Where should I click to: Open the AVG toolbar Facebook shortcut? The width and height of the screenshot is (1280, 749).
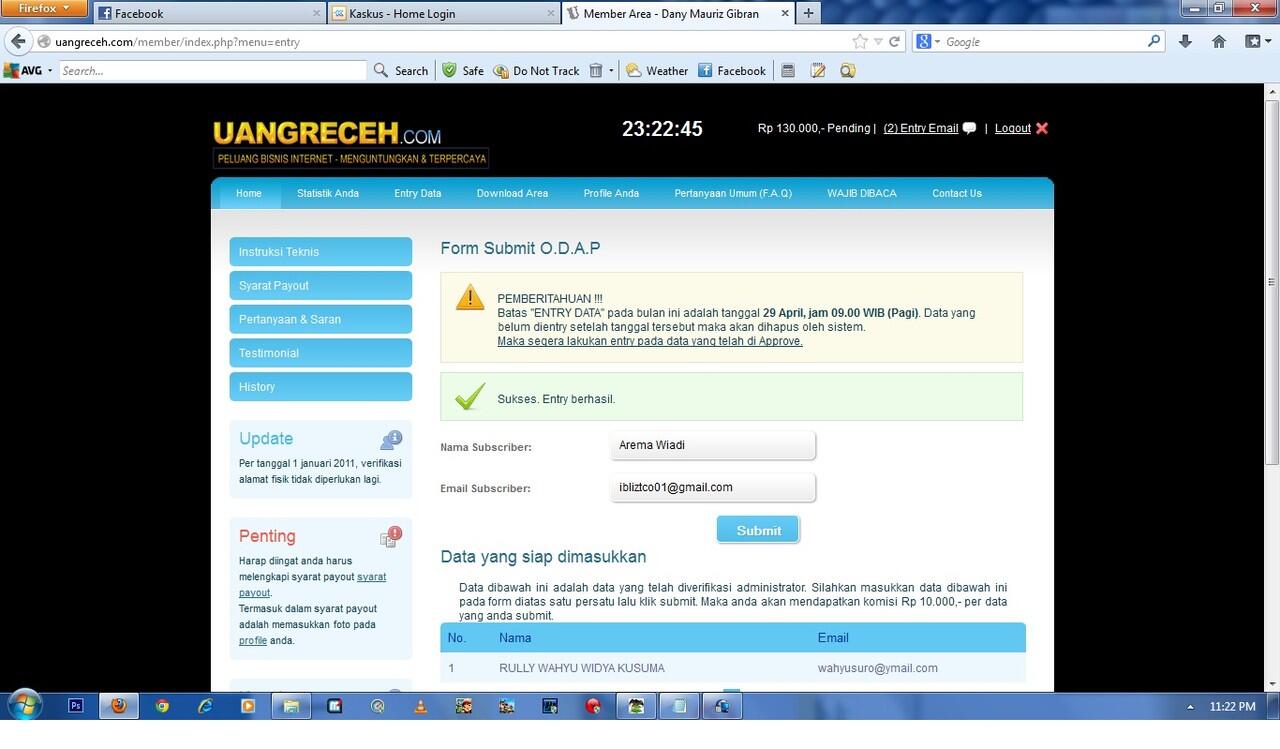click(732, 70)
